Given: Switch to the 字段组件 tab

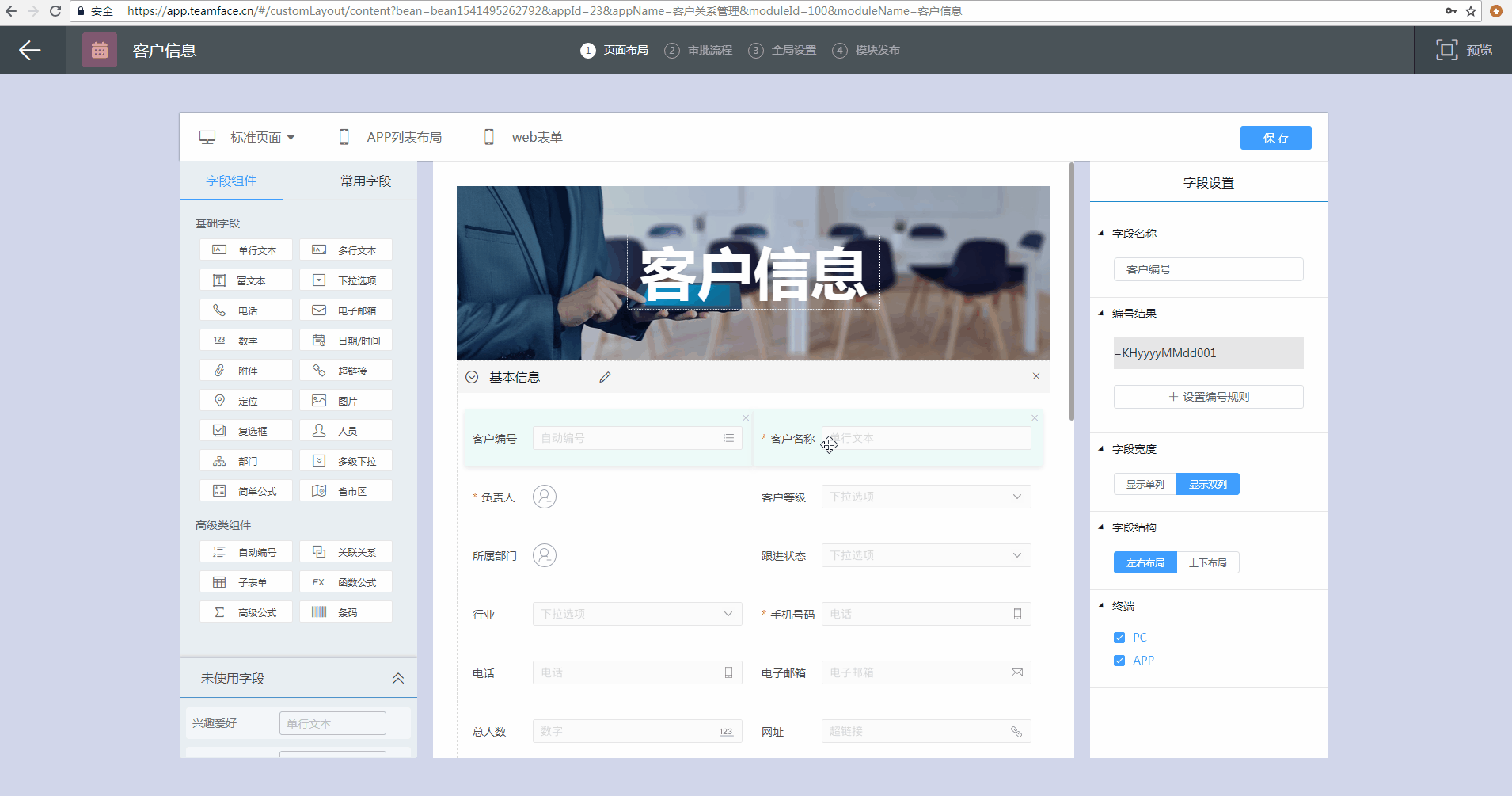Looking at the screenshot, I should click(x=231, y=181).
